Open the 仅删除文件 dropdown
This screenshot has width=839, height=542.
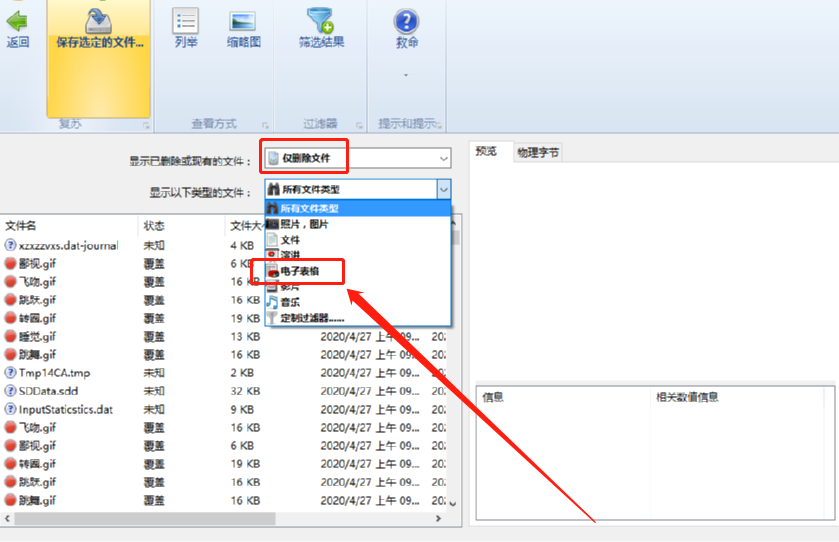coord(358,158)
